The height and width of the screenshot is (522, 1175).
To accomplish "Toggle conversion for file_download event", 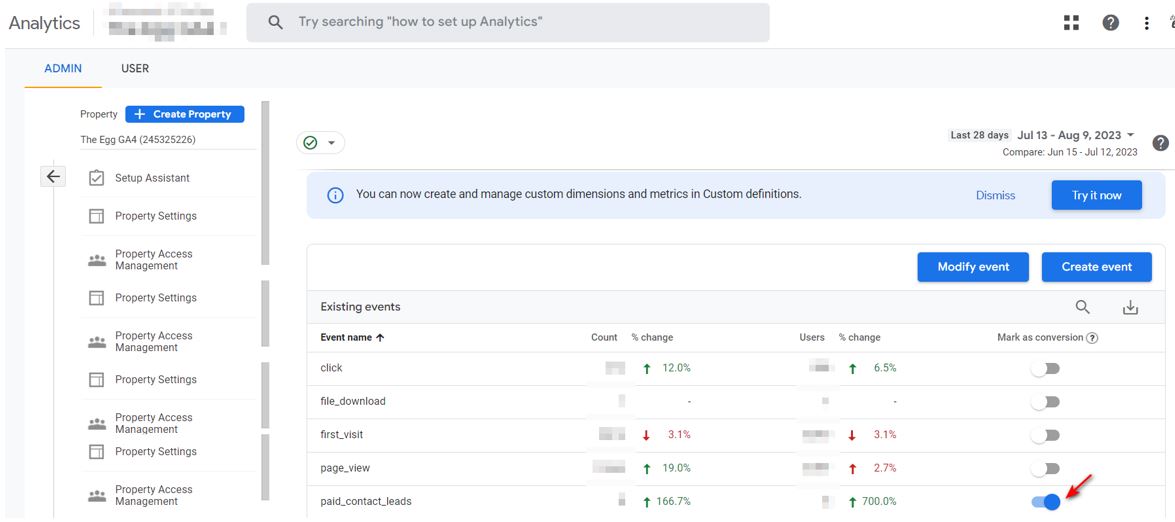I will [1045, 402].
